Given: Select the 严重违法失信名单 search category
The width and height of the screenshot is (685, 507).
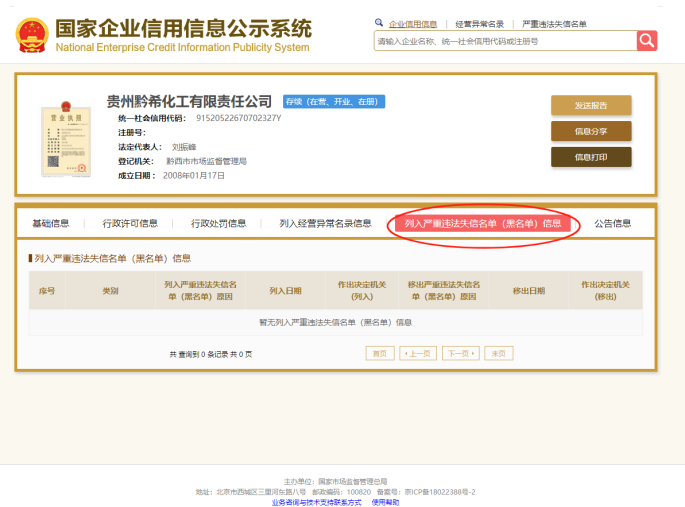Looking at the screenshot, I should point(554,23).
